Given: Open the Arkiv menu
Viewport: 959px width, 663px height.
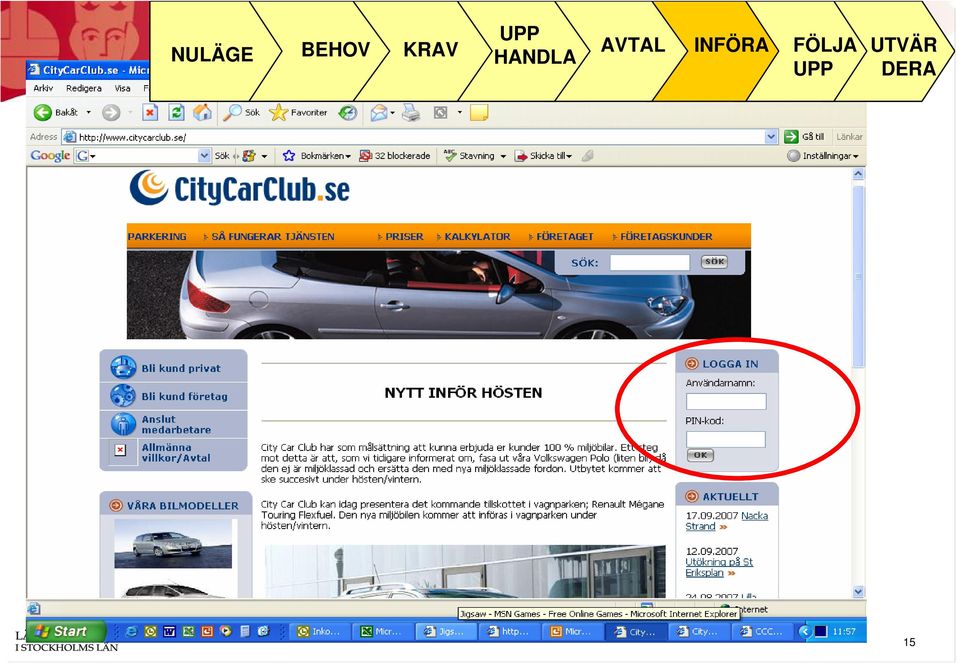Looking at the screenshot, I should pyautogui.click(x=43, y=88).
